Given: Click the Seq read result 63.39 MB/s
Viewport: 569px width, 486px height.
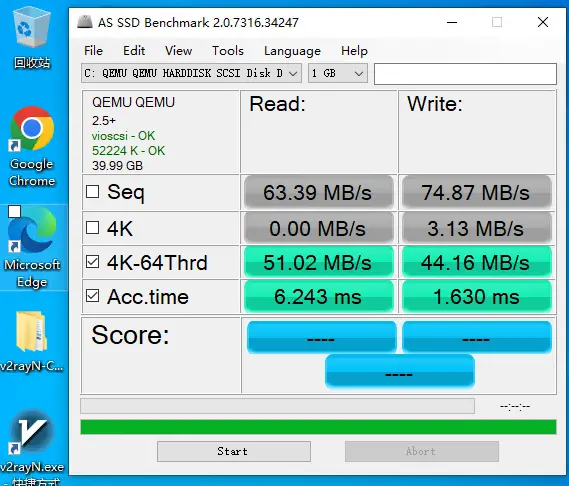Looking at the screenshot, I should pos(318,192).
